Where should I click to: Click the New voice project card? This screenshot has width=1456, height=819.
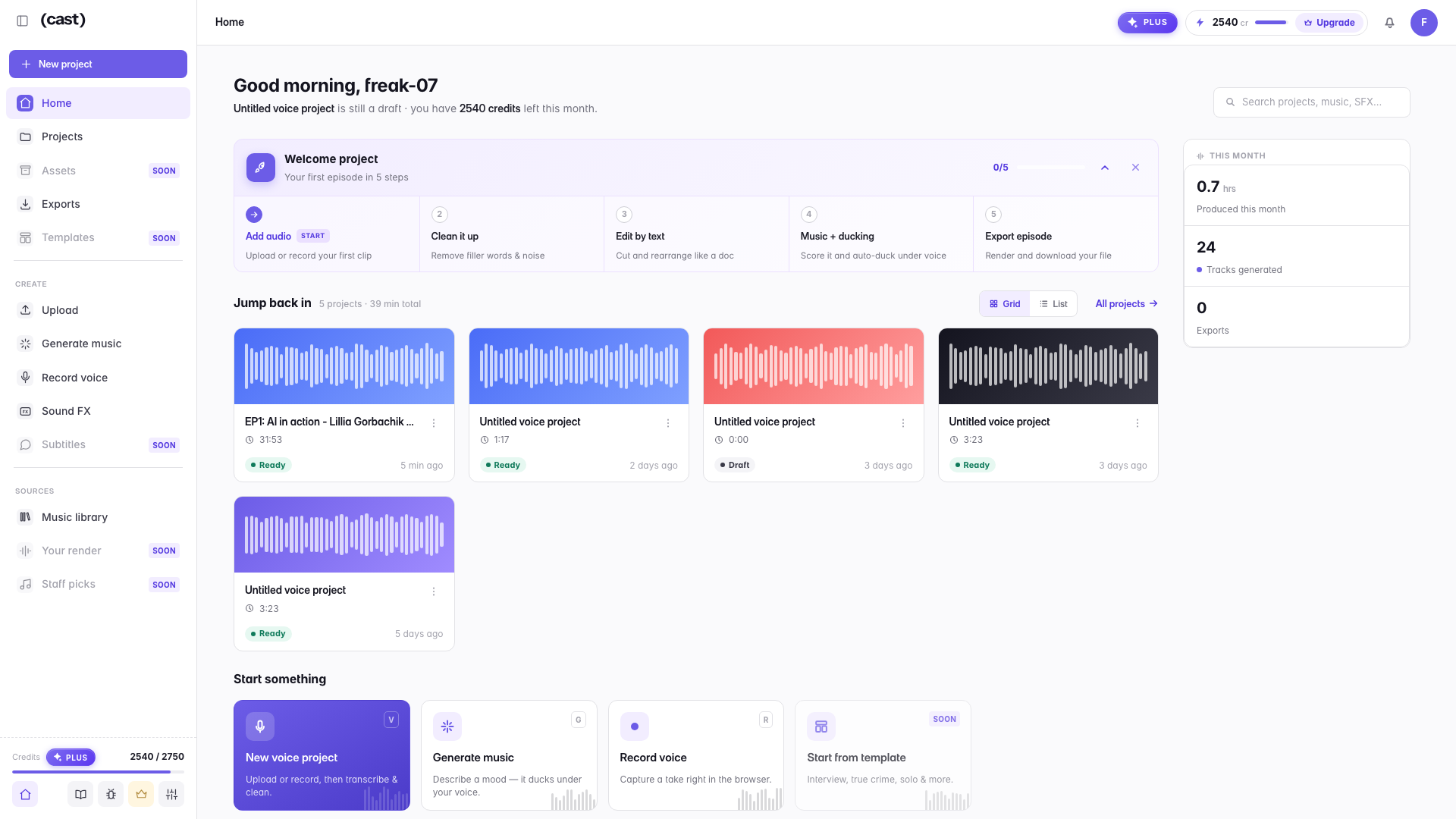[x=322, y=755]
